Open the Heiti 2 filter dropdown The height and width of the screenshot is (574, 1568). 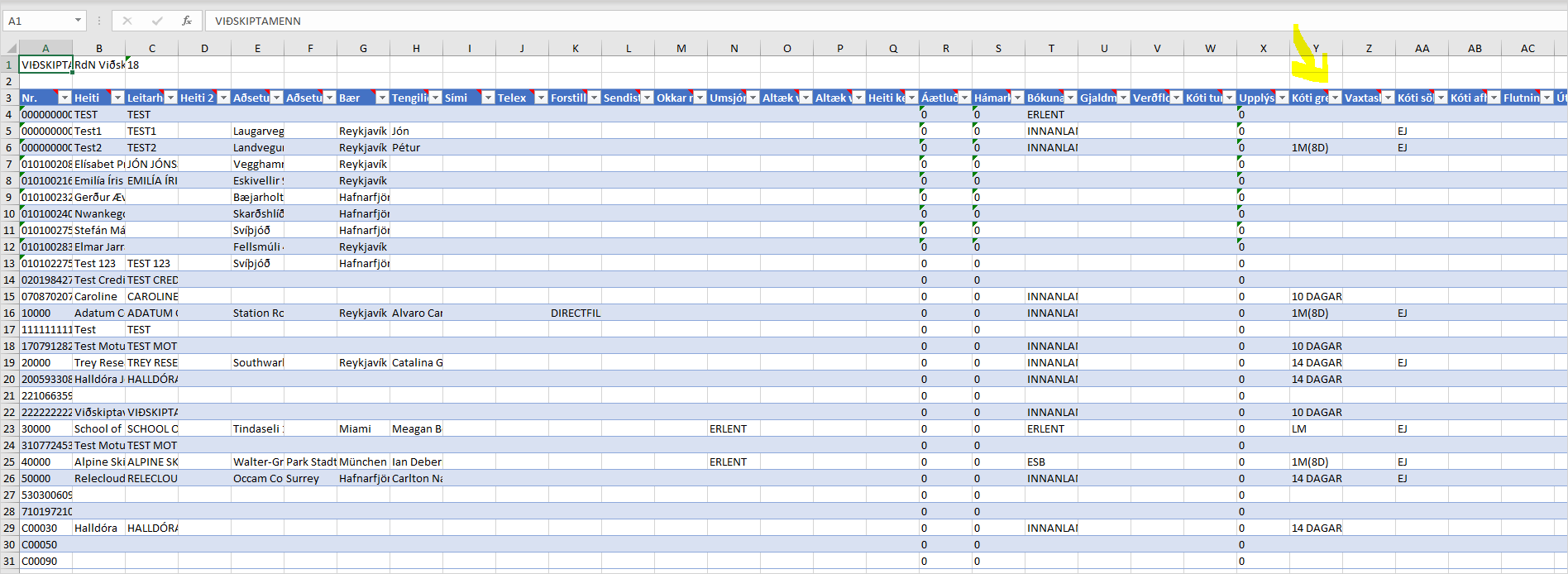coord(223,98)
